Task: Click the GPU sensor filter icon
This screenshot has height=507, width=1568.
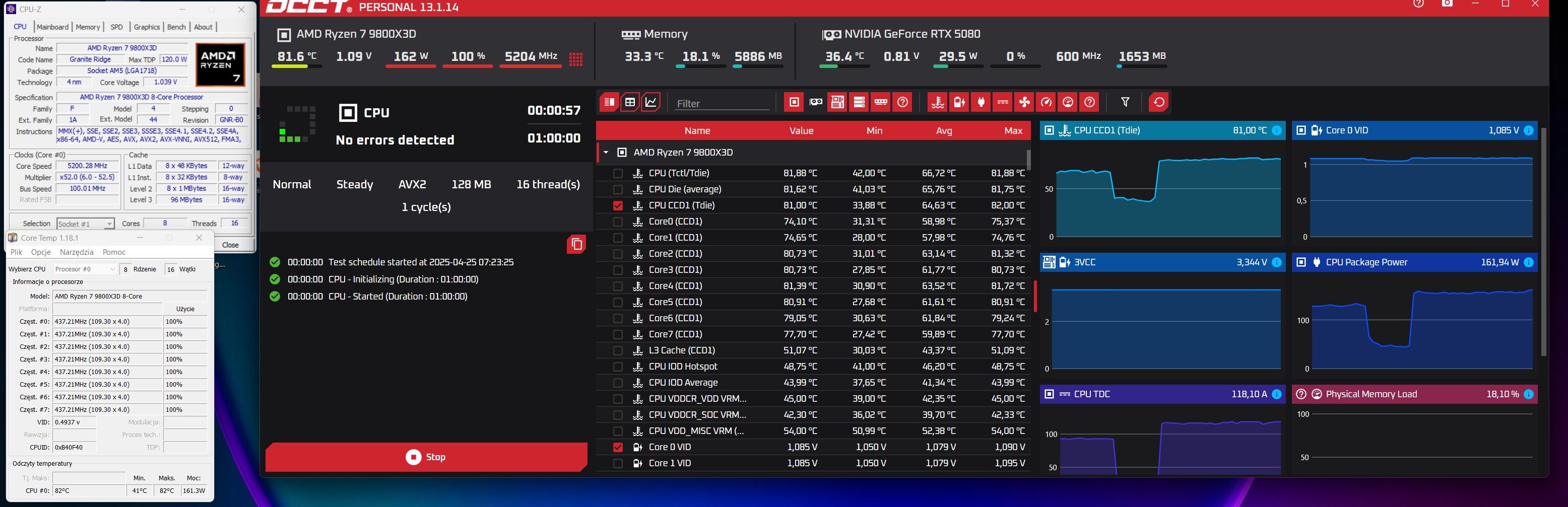Action: 816,102
